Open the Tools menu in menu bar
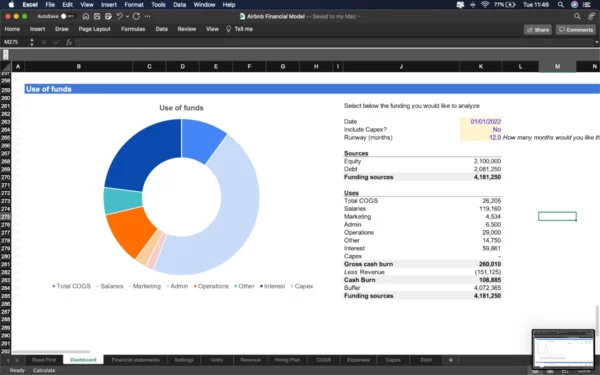Screen dimensions: 600x375 158,5
